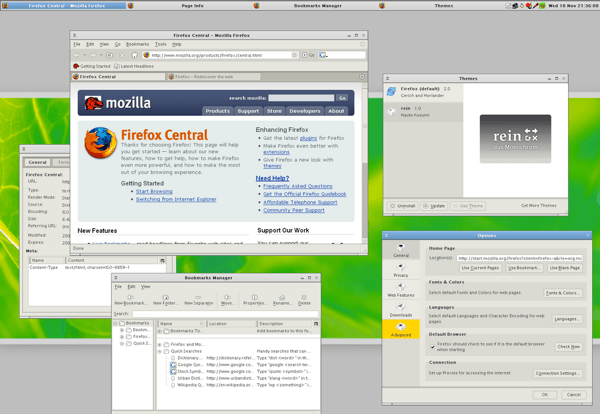
Task: Open the Bookmarks menu in Firefox
Action: [x=137, y=44]
